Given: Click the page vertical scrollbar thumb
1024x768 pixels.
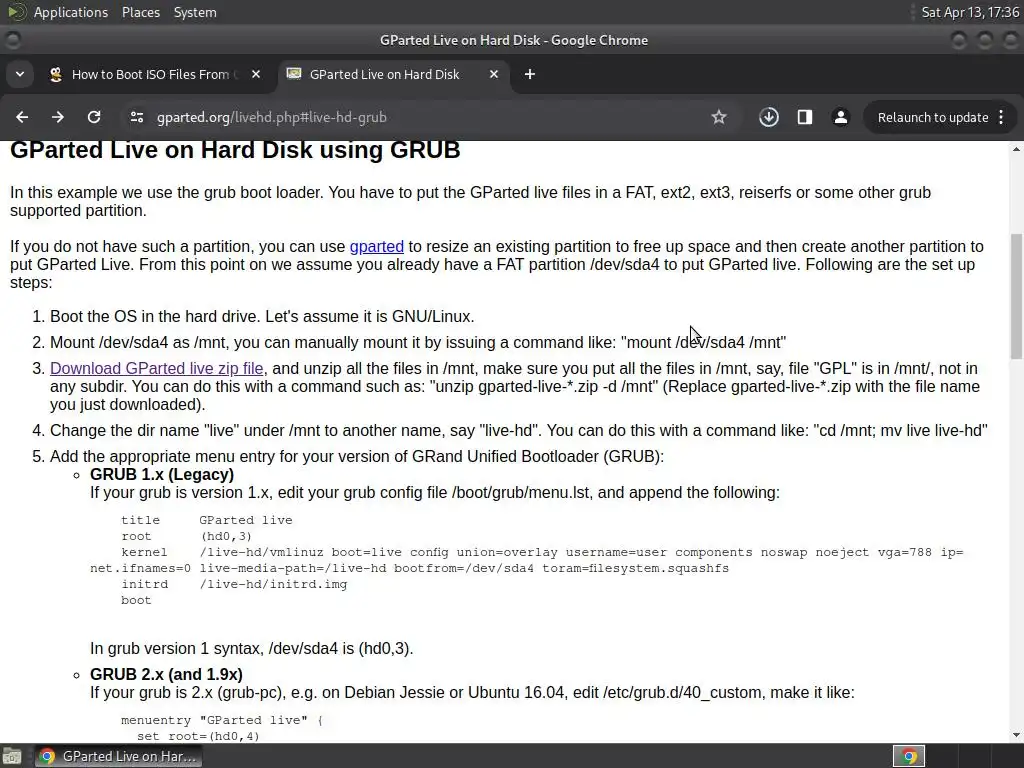Looking at the screenshot, I should point(1016,296).
